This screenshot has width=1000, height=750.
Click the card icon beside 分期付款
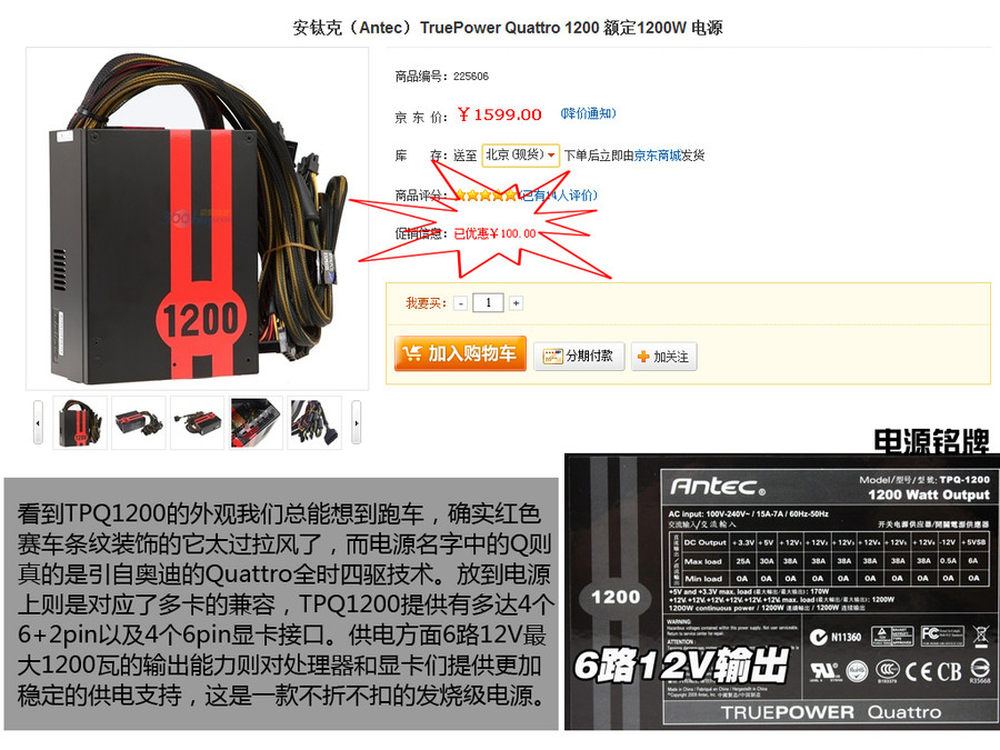(x=552, y=356)
